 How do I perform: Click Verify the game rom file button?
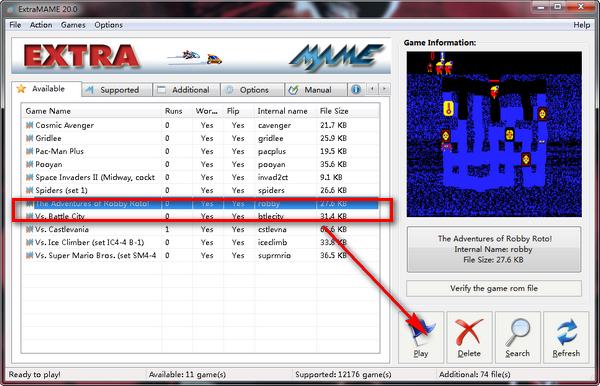point(494,288)
